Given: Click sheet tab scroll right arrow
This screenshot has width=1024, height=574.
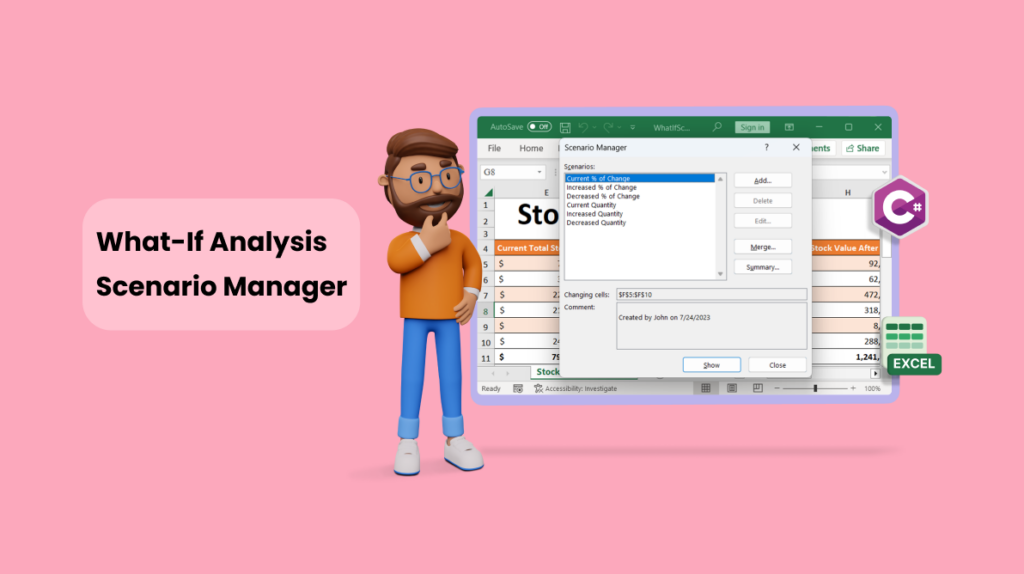Looking at the screenshot, I should coord(507,373).
